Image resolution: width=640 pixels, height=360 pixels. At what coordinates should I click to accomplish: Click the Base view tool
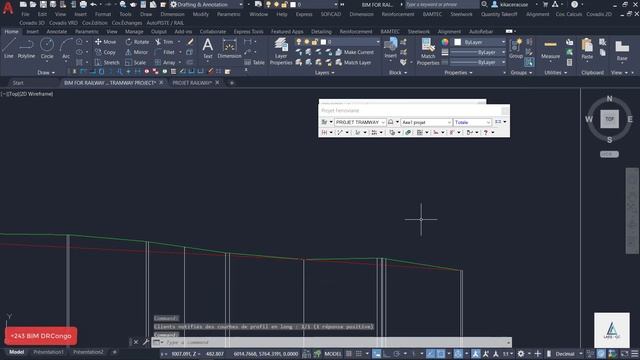click(x=622, y=50)
